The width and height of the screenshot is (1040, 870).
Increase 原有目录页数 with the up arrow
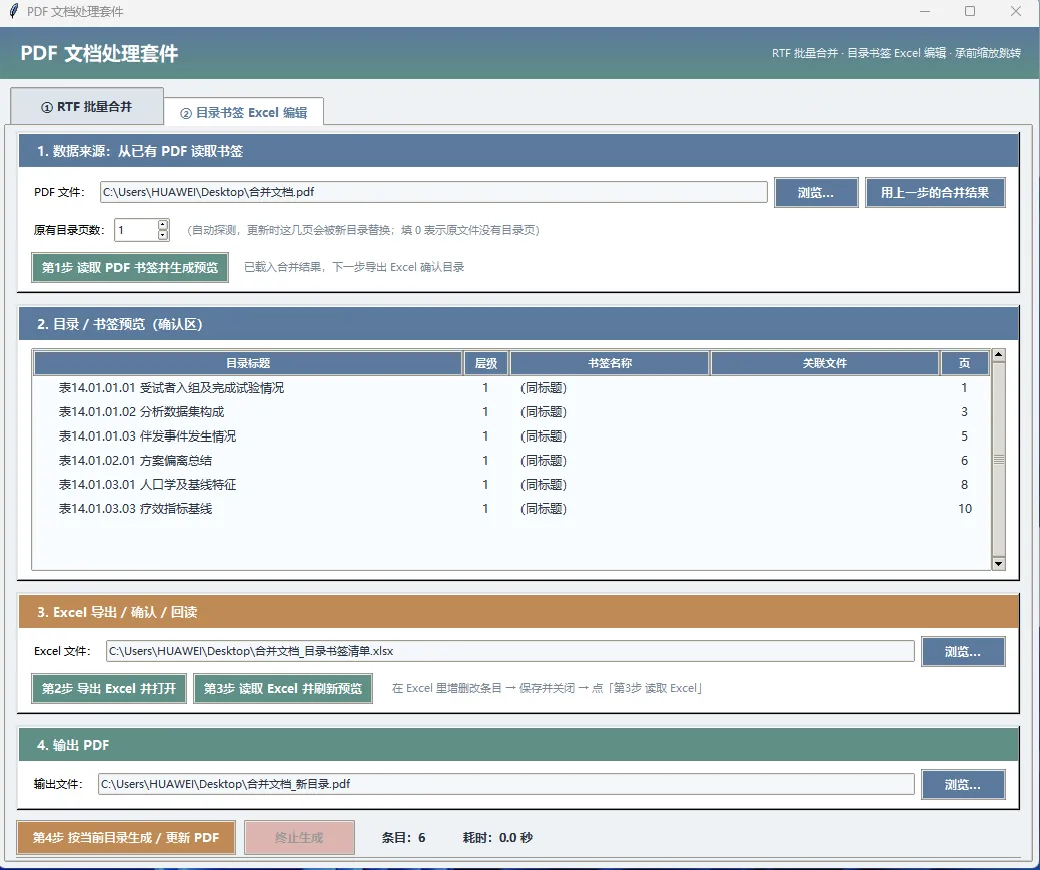coord(163,225)
